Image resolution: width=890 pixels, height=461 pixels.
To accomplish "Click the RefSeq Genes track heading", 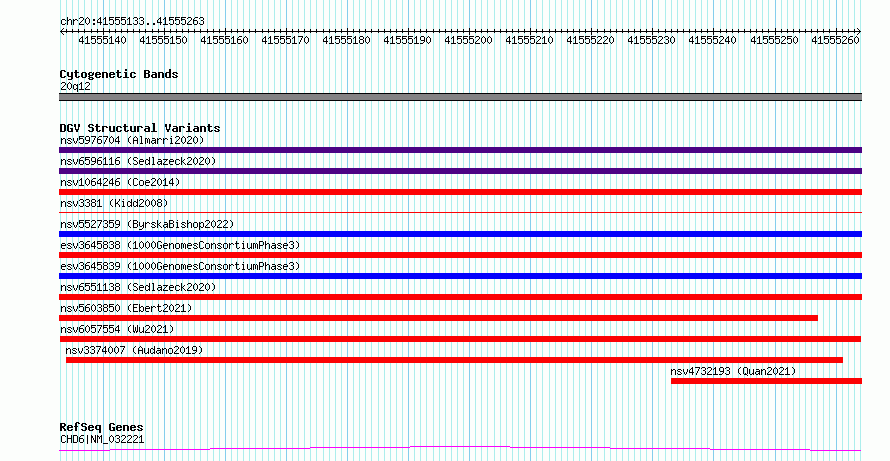I will pyautogui.click(x=102, y=427).
